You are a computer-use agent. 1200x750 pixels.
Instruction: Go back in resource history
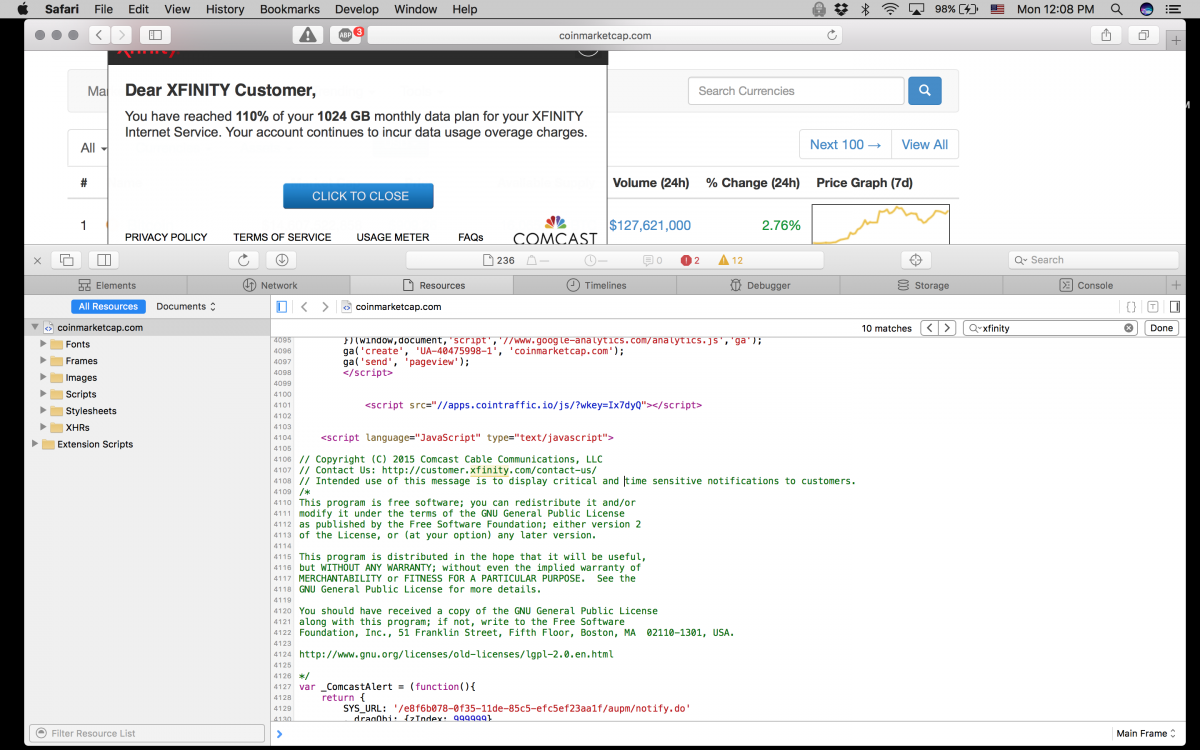[304, 307]
